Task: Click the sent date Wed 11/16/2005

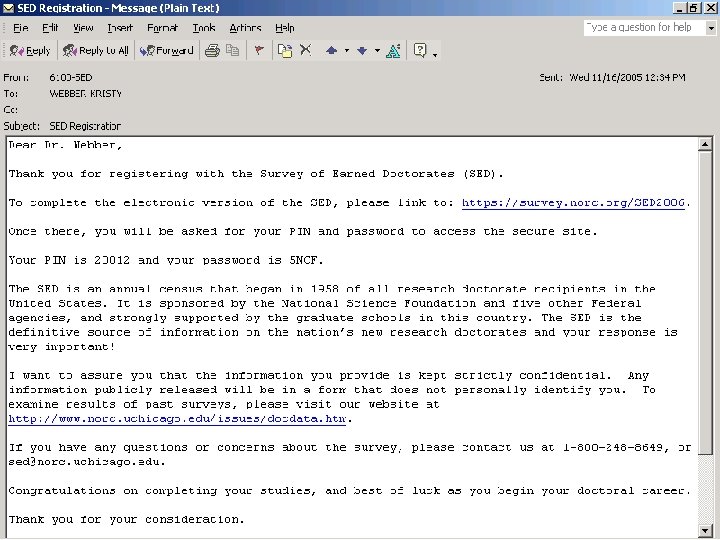Action: (628, 77)
